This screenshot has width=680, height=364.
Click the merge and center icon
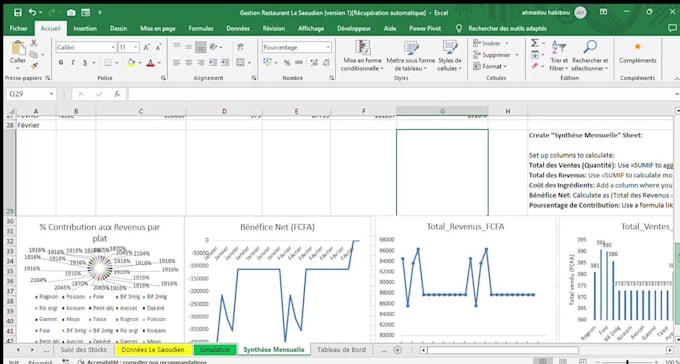[x=240, y=63]
